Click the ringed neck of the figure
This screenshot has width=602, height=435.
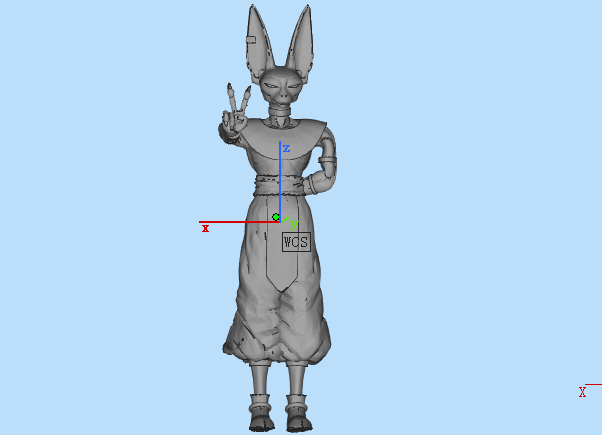[281, 113]
